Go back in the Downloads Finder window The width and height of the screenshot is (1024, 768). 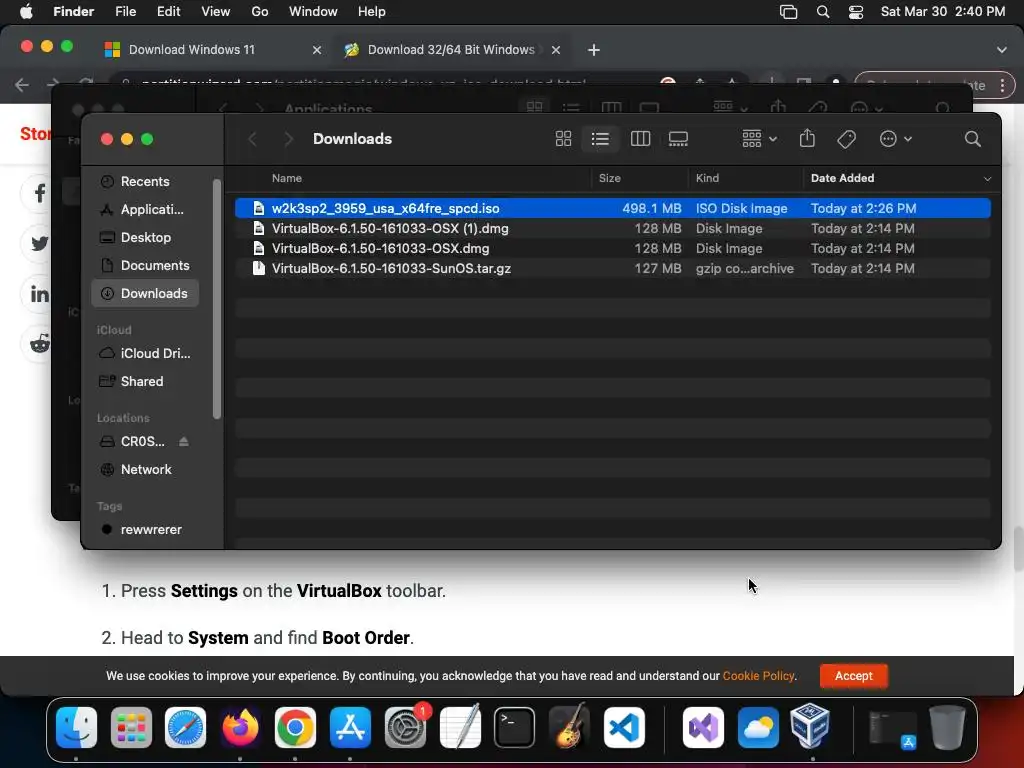(253, 138)
